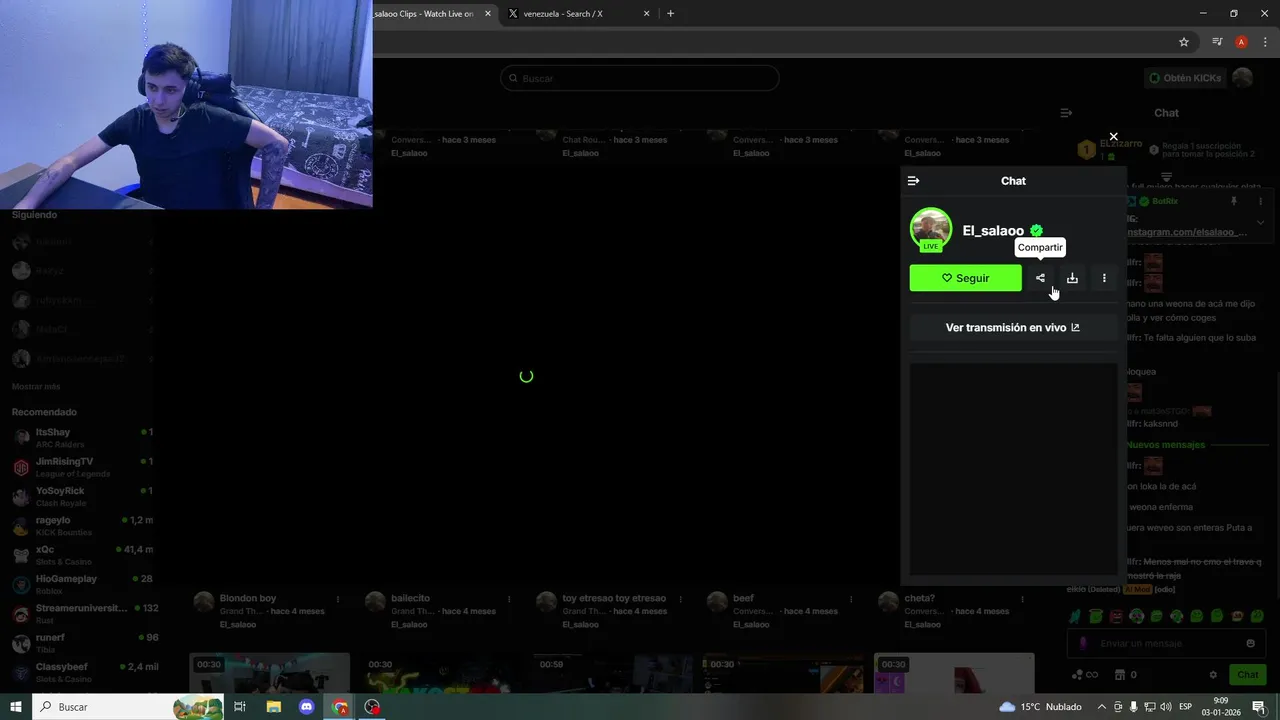Viewport: 1280px width, 720px height.
Task: Collapse clip panel chat with arrow icon
Action: click(x=913, y=181)
